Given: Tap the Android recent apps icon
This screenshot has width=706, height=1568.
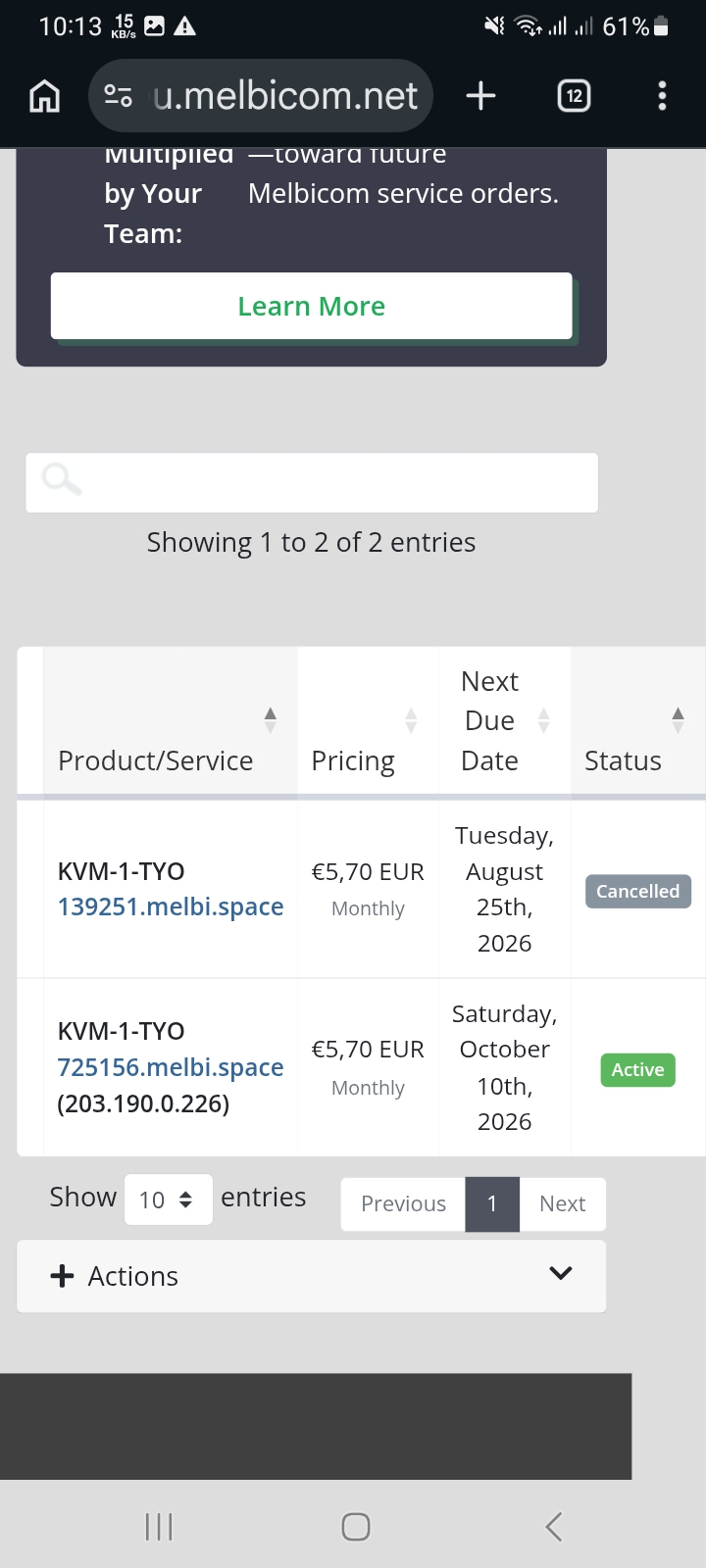Looking at the screenshot, I should [x=159, y=1526].
